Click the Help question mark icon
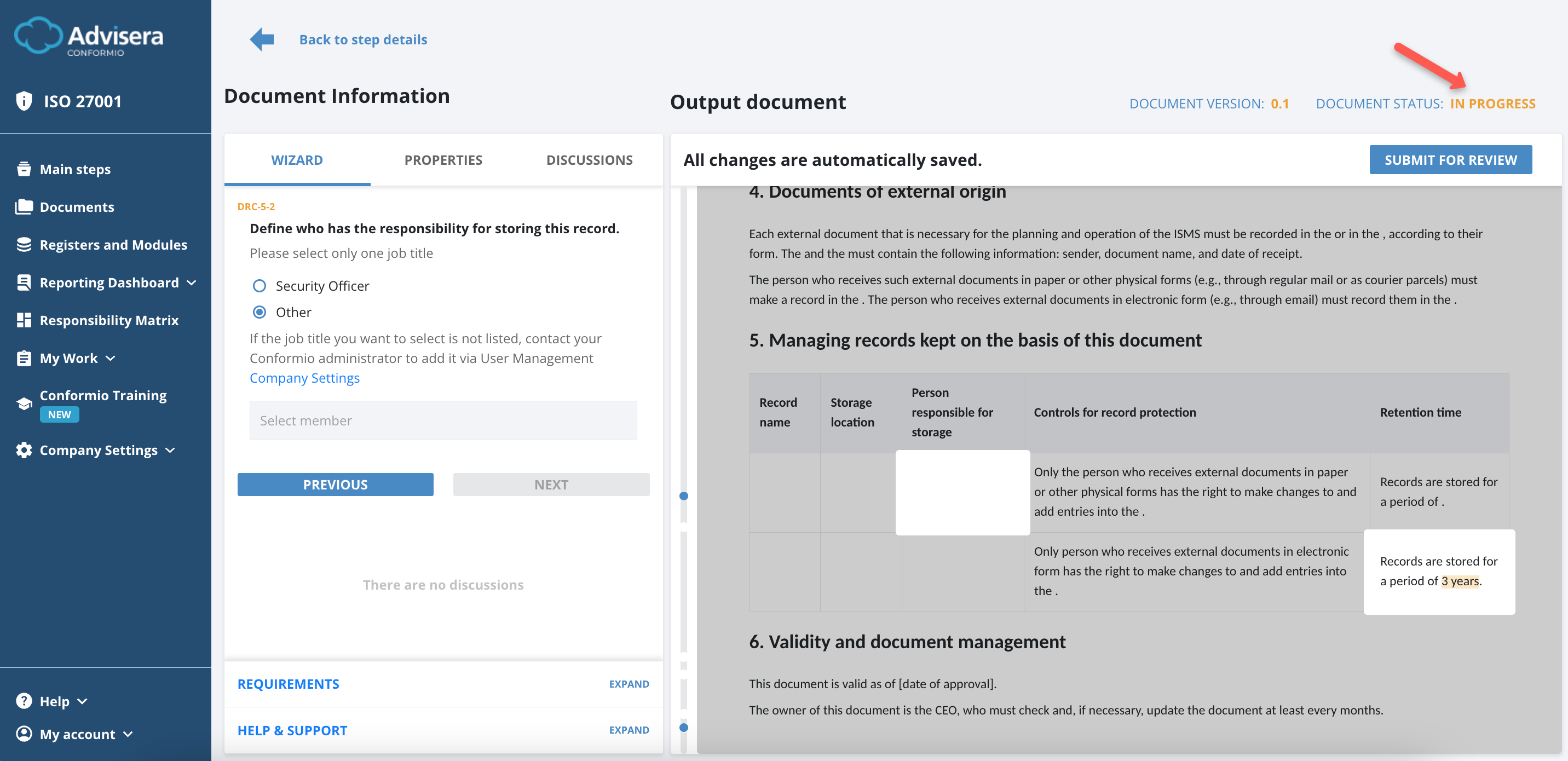The image size is (1568, 761). click(x=23, y=701)
